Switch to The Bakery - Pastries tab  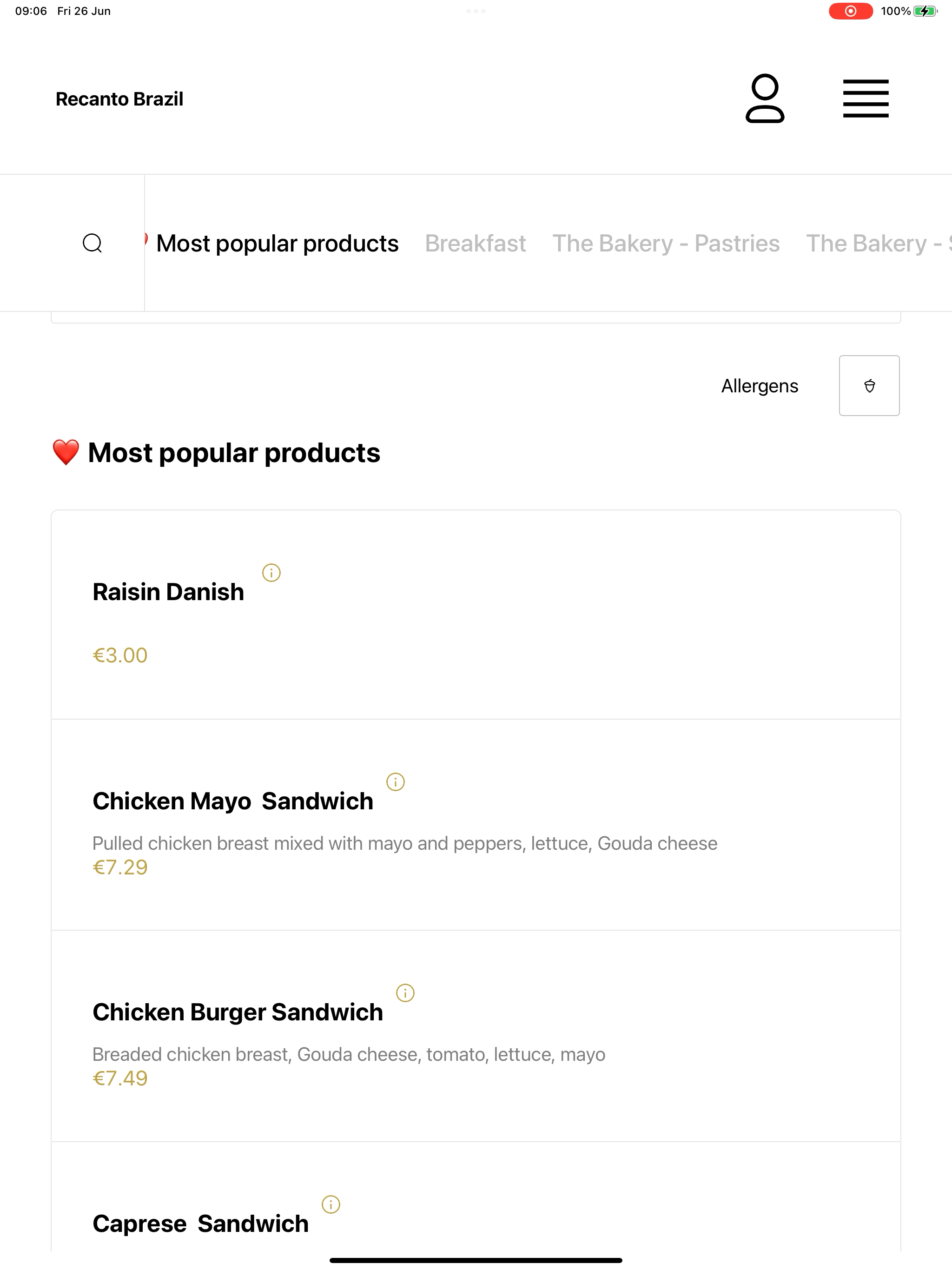point(666,243)
